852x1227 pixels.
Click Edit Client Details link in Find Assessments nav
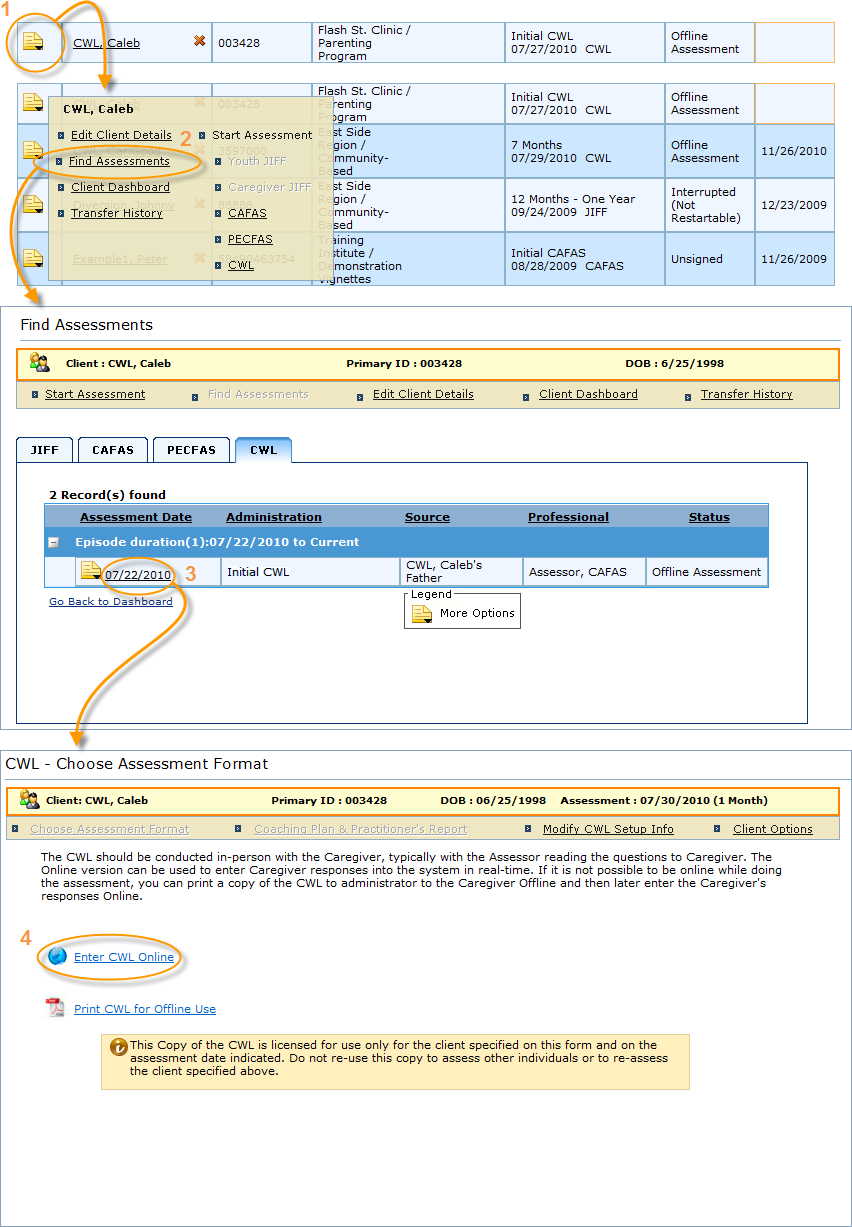pyautogui.click(x=423, y=394)
